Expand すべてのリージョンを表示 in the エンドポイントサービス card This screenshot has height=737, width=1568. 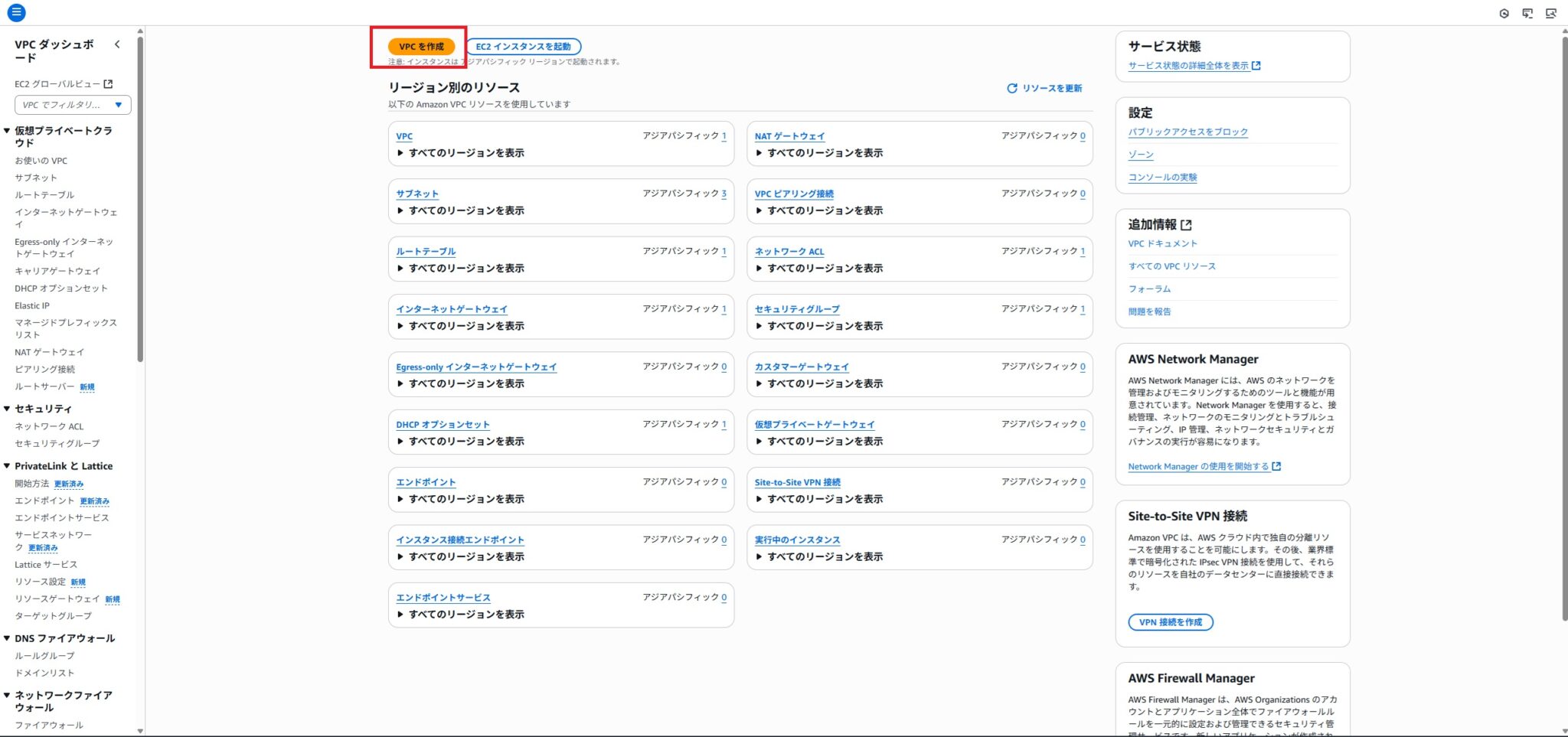[461, 615]
